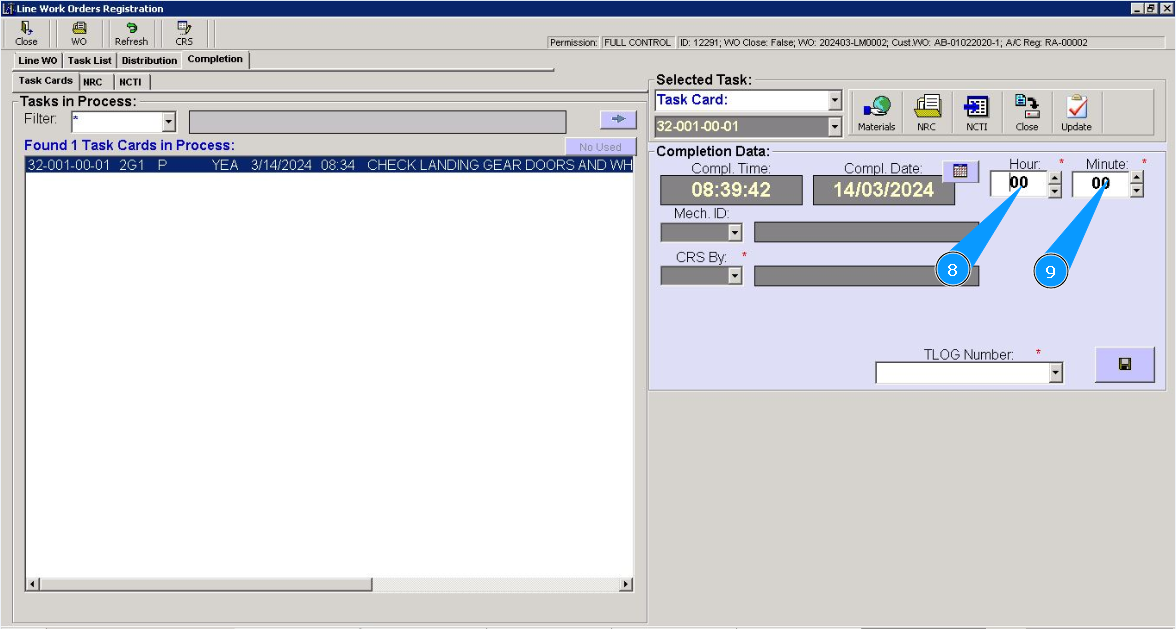Switch to the Task List tab

pos(89,61)
